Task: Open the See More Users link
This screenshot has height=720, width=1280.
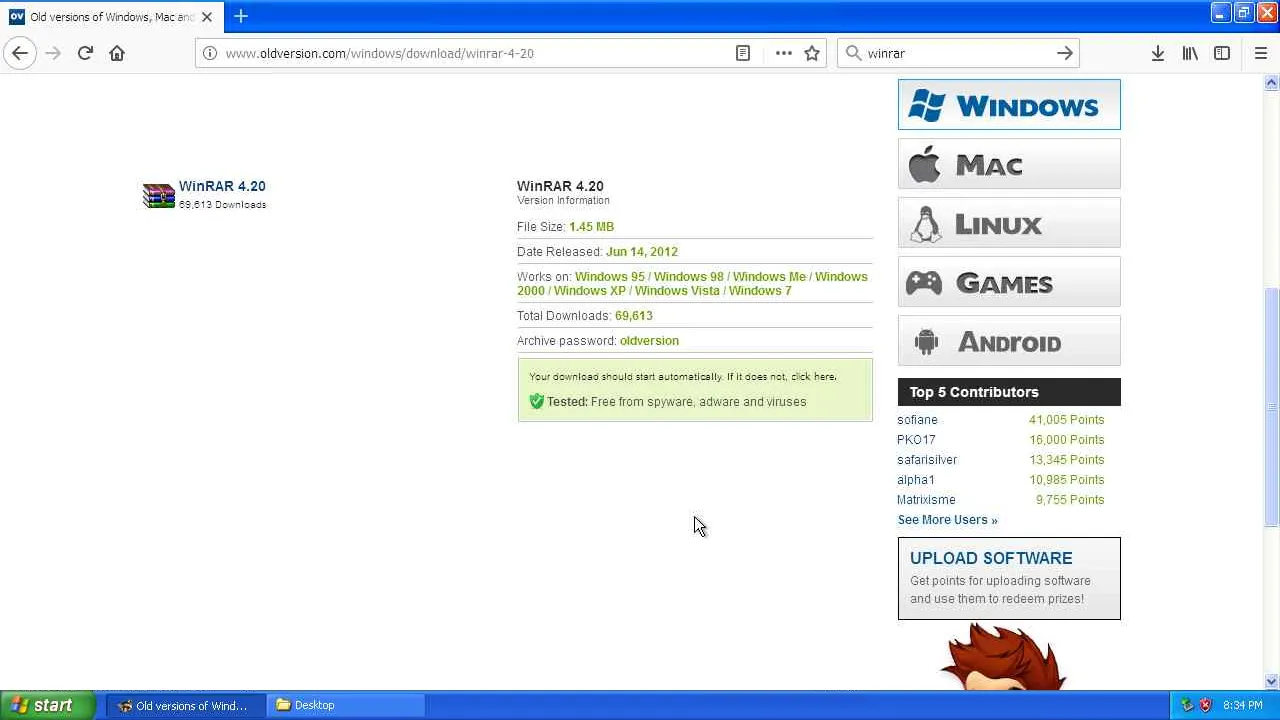Action: (x=947, y=520)
